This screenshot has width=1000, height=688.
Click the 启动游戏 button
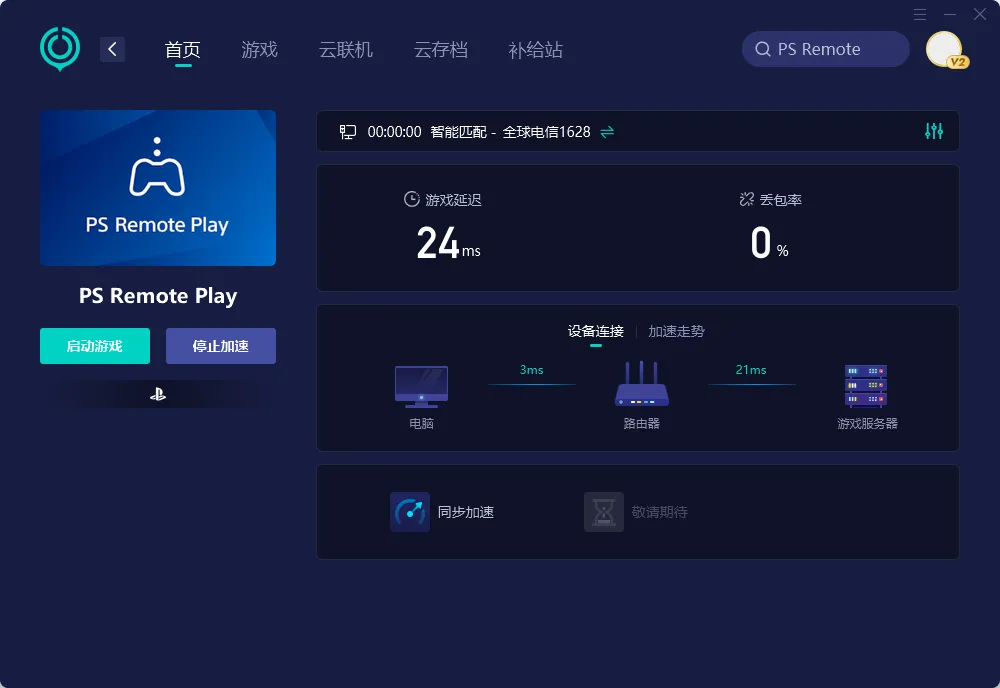[95, 346]
